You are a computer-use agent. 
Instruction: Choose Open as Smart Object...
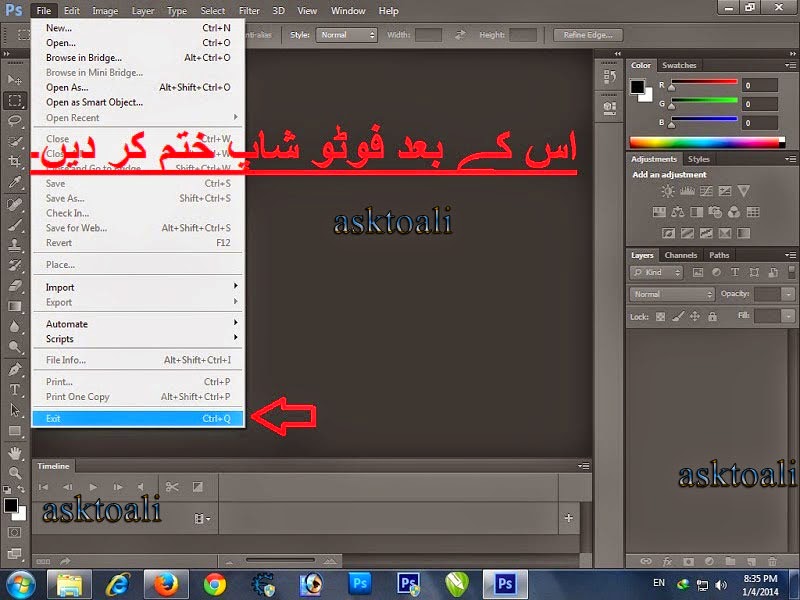138,102
